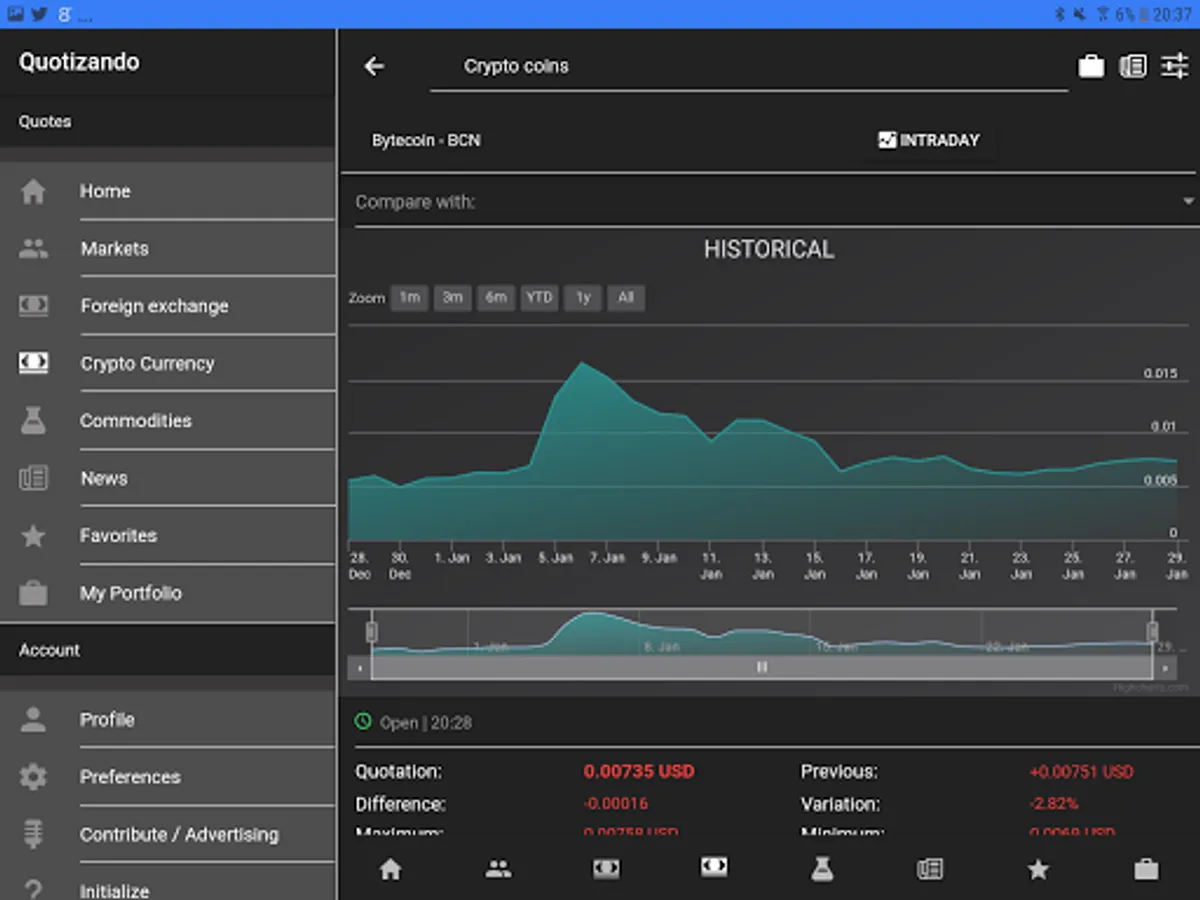Click the right navigator range handle
1200x900 pixels.
point(1152,631)
